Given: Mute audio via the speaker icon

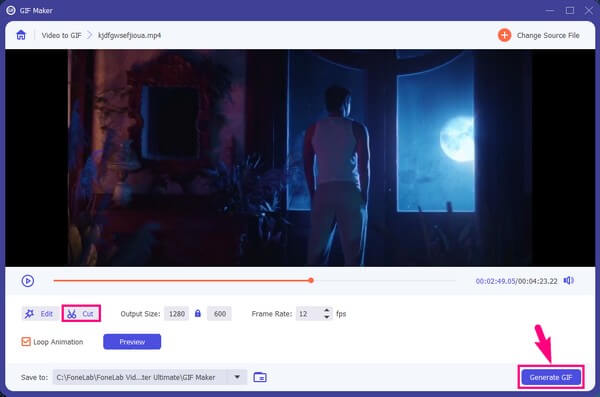Looking at the screenshot, I should 569,281.
